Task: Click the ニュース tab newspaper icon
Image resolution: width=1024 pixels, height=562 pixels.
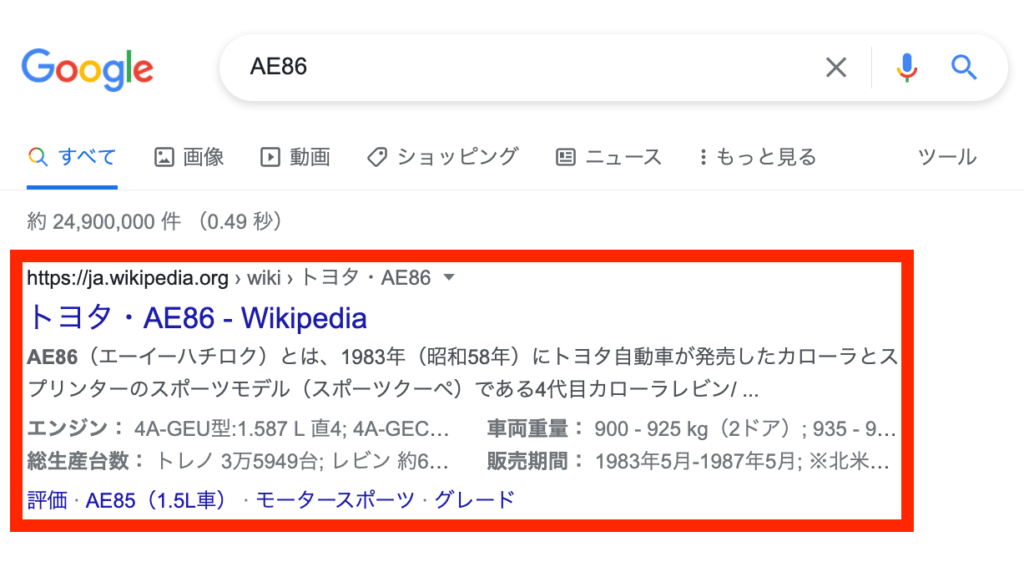Action: coord(566,157)
